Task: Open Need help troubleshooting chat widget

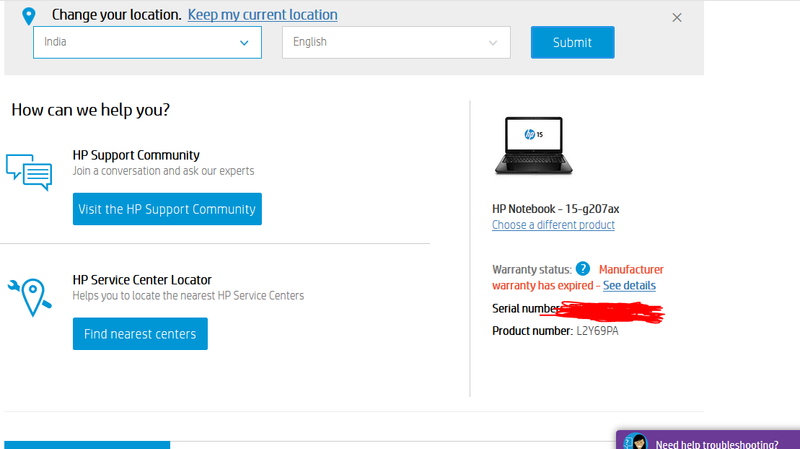Action: coord(708,441)
